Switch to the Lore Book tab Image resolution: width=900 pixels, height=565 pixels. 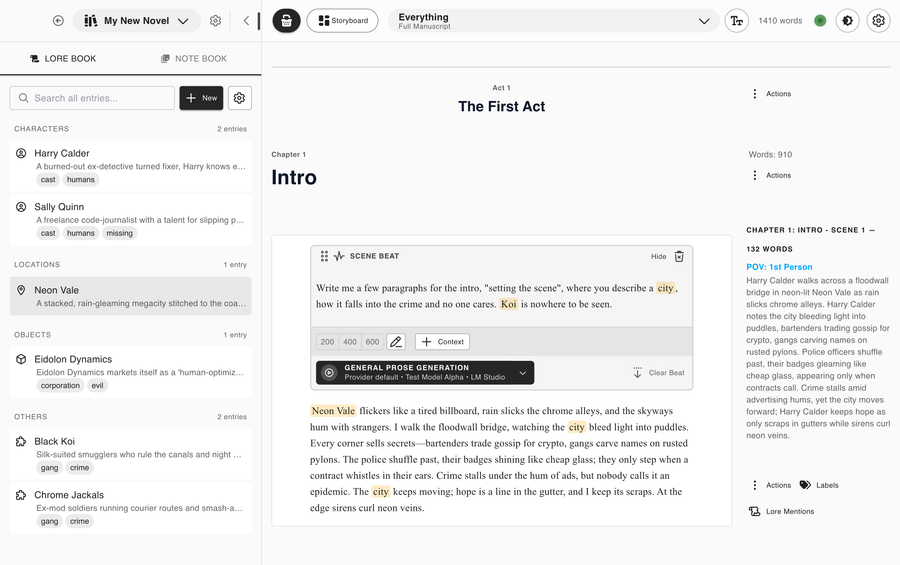click(63, 59)
